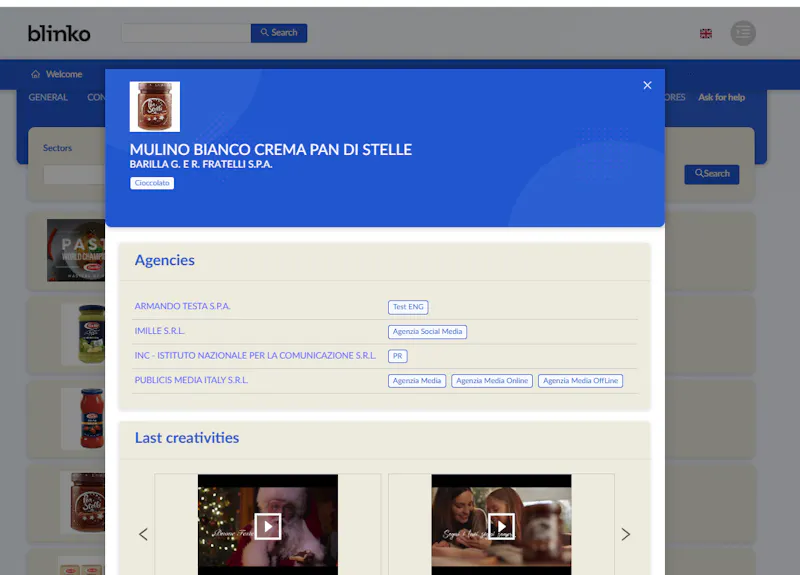The height and width of the screenshot is (575, 800).
Task: Open the GENERAL tab
Action: (48, 97)
